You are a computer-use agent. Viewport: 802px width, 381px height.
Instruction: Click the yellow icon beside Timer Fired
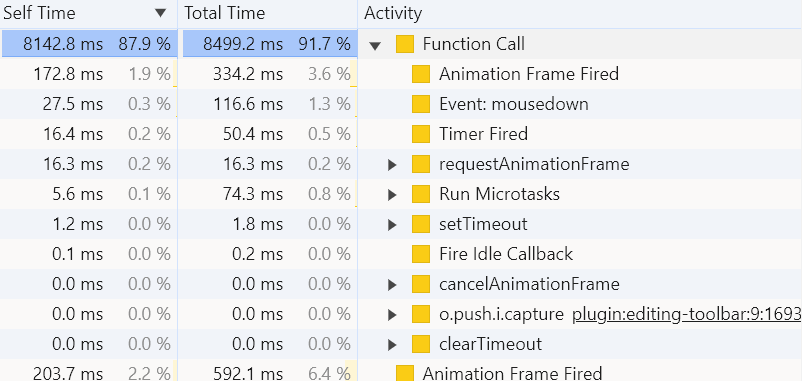(420, 135)
